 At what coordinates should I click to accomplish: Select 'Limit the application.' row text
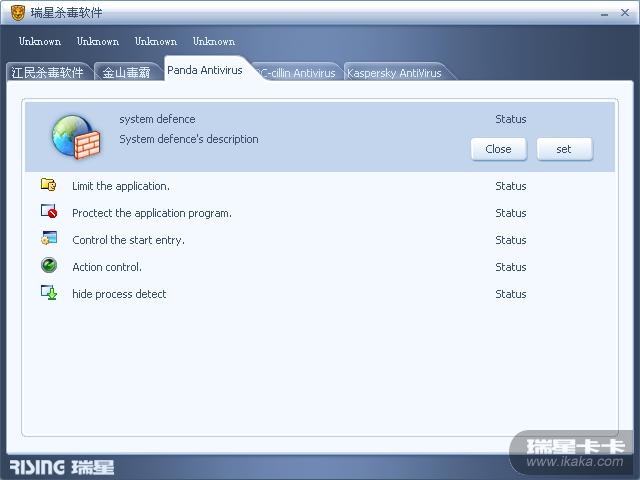(121, 186)
